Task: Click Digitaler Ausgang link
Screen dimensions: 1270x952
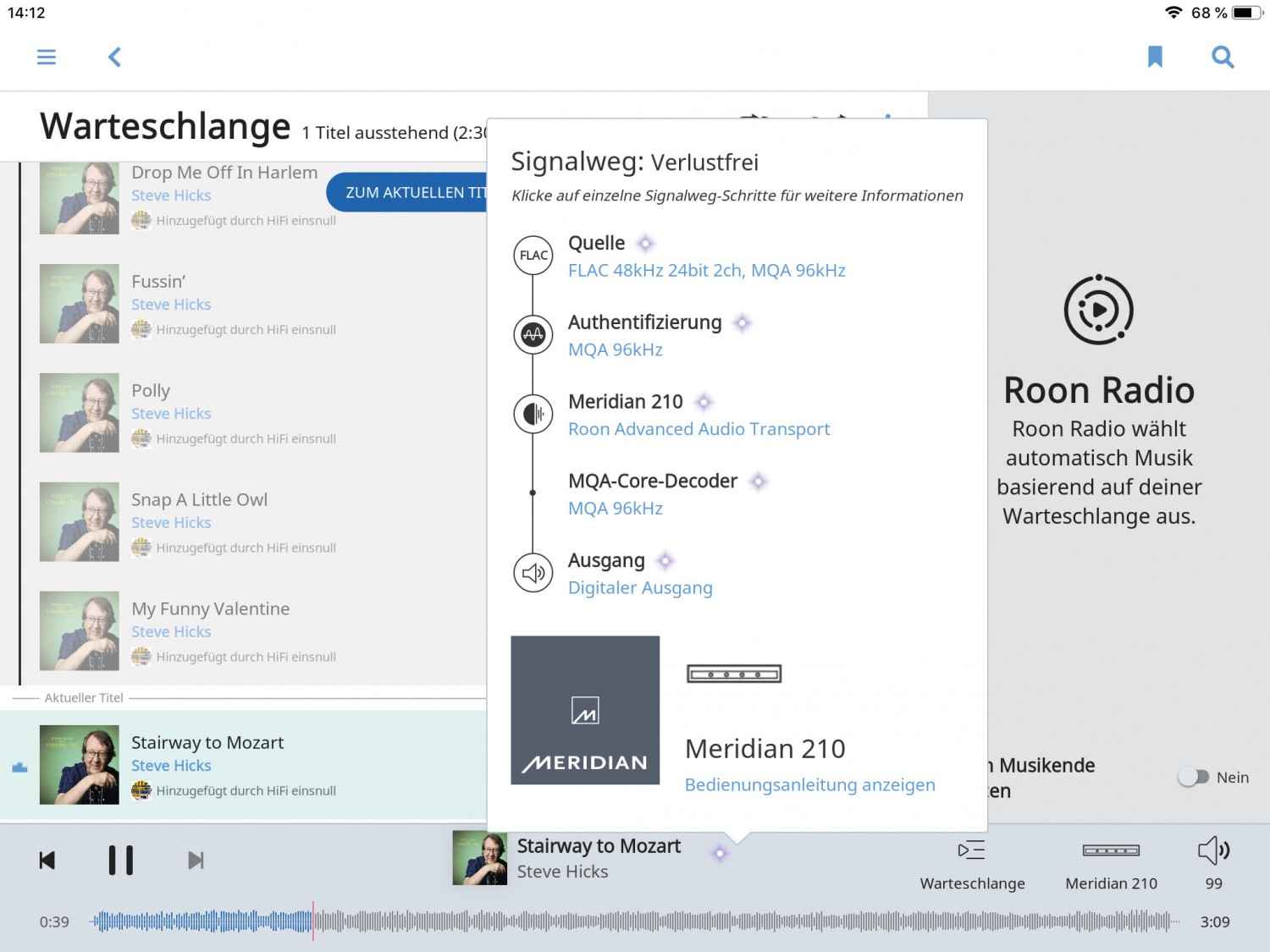Action: [x=640, y=587]
